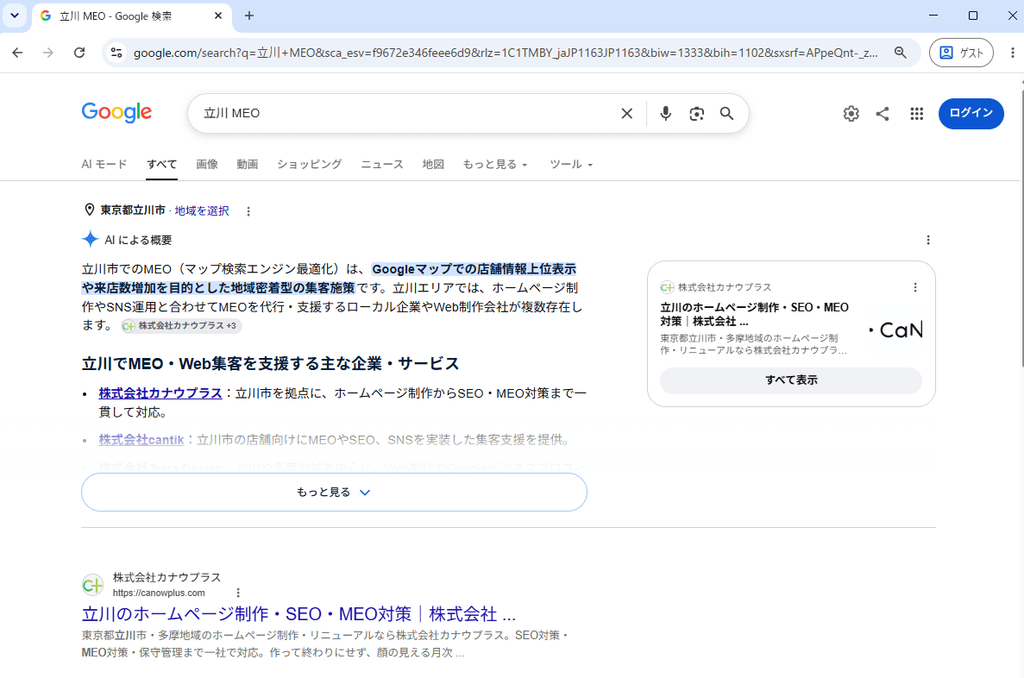The image size is (1024, 678).
Task: Open the ショッピング tab
Action: point(309,164)
